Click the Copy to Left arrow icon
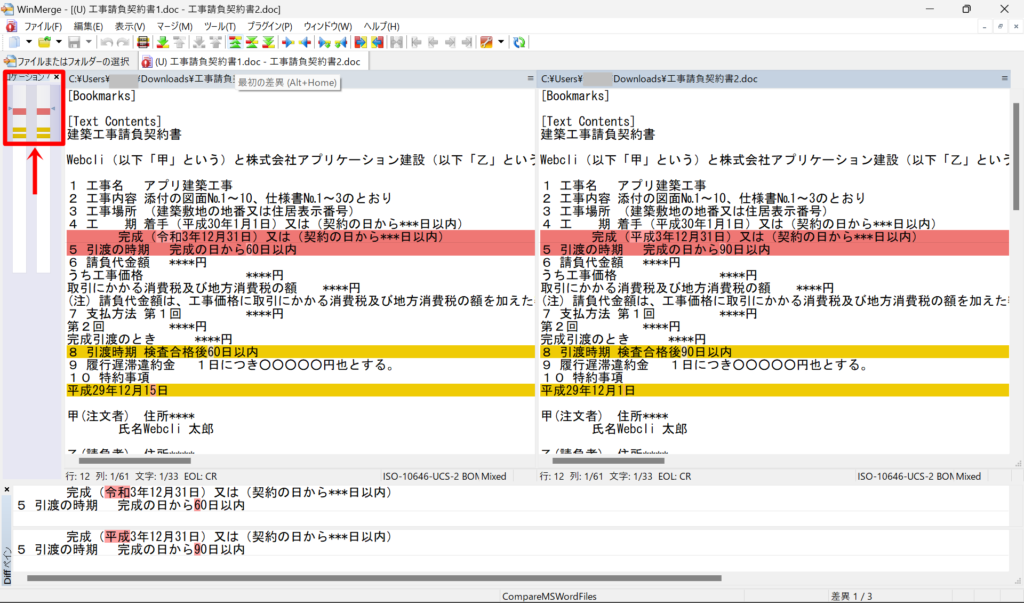This screenshot has width=1024, height=603. (303, 42)
